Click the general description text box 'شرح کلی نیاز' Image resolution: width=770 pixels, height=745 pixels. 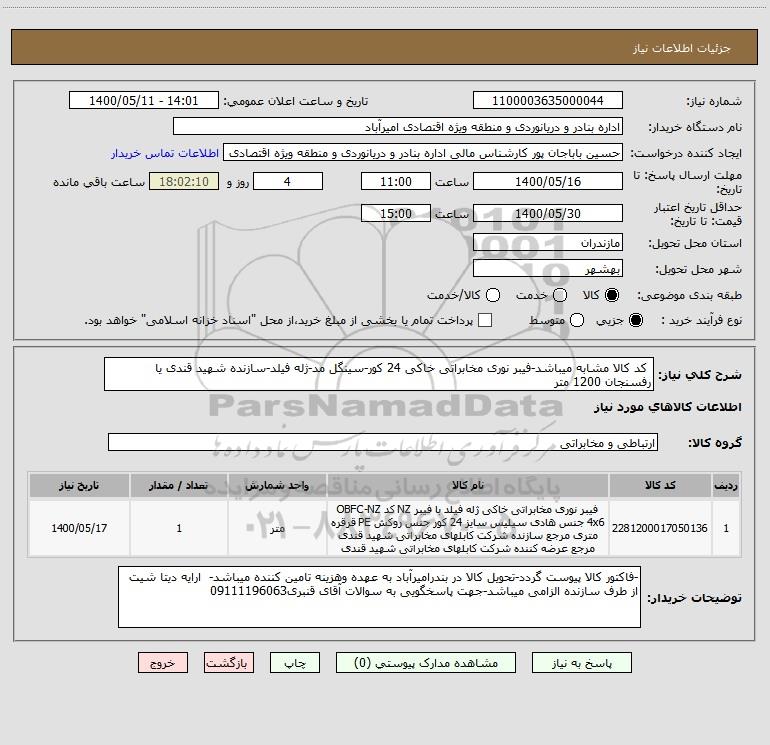(x=379, y=374)
